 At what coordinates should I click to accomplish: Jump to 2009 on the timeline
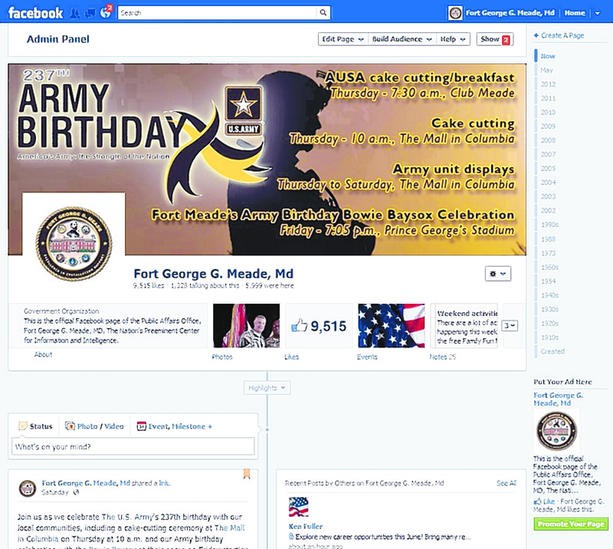point(548,126)
